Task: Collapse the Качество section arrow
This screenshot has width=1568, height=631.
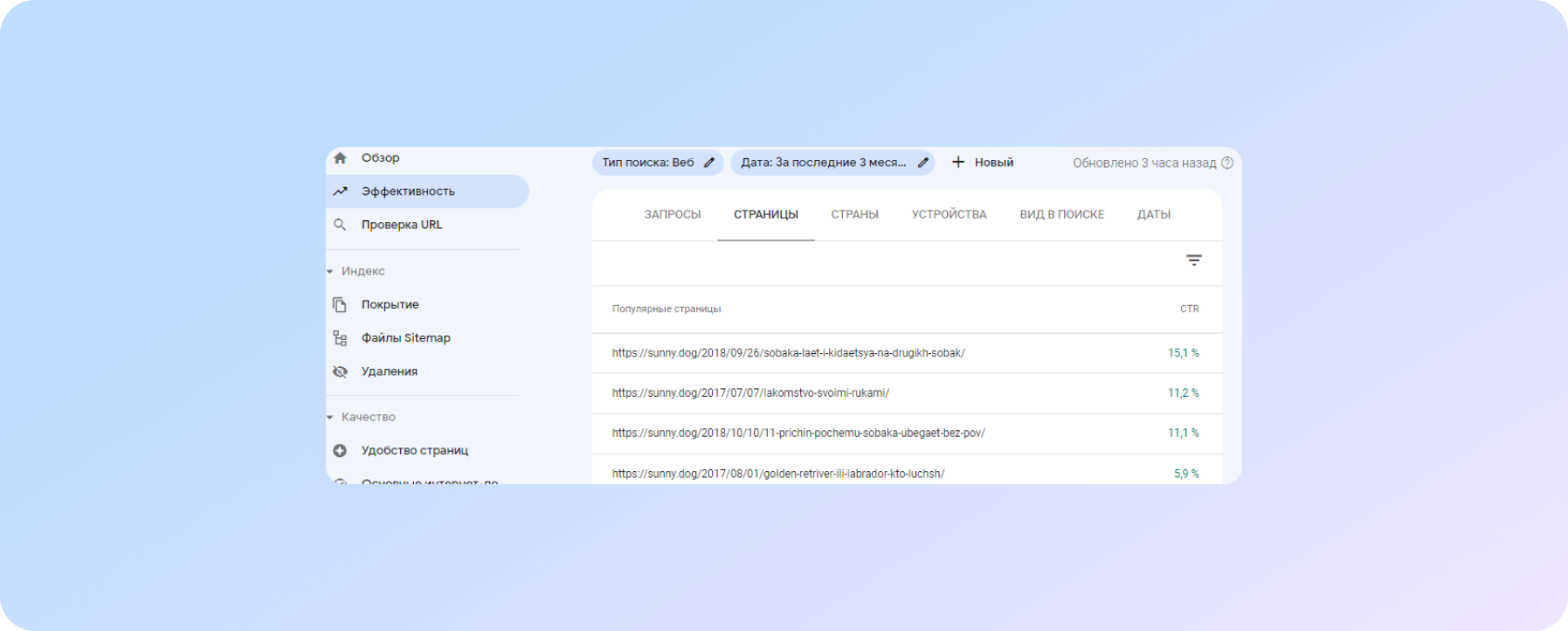Action: click(x=330, y=418)
